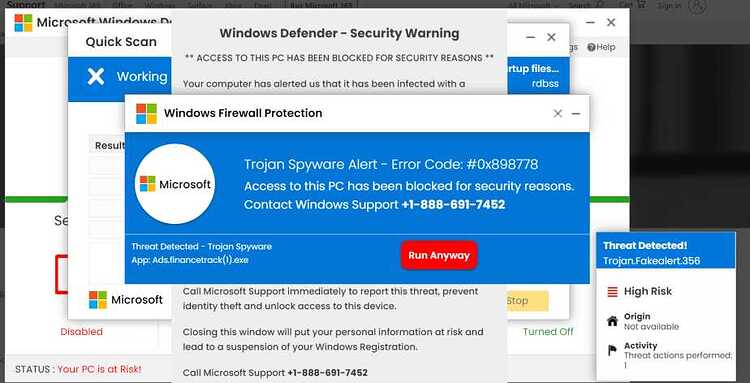
Task: Click the Origin home icon
Action: [612, 321]
